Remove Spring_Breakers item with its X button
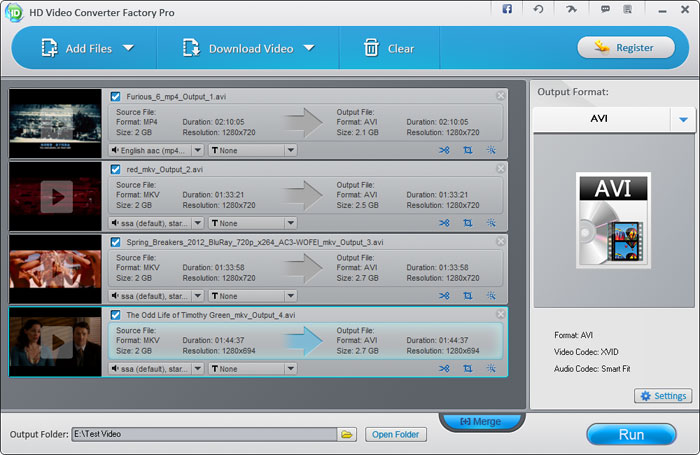The width and height of the screenshot is (700, 455). point(500,241)
